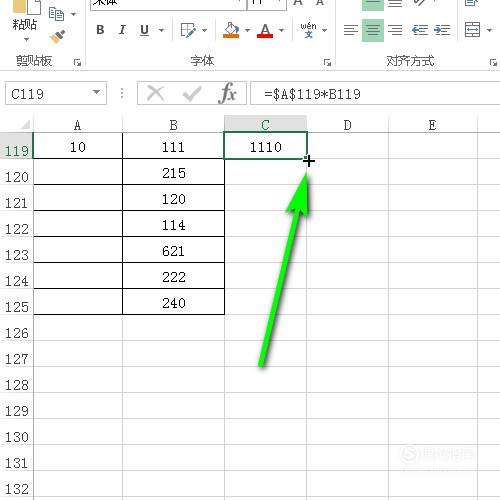The height and width of the screenshot is (500, 500).
Task: Align text left
Action: [351, 30]
